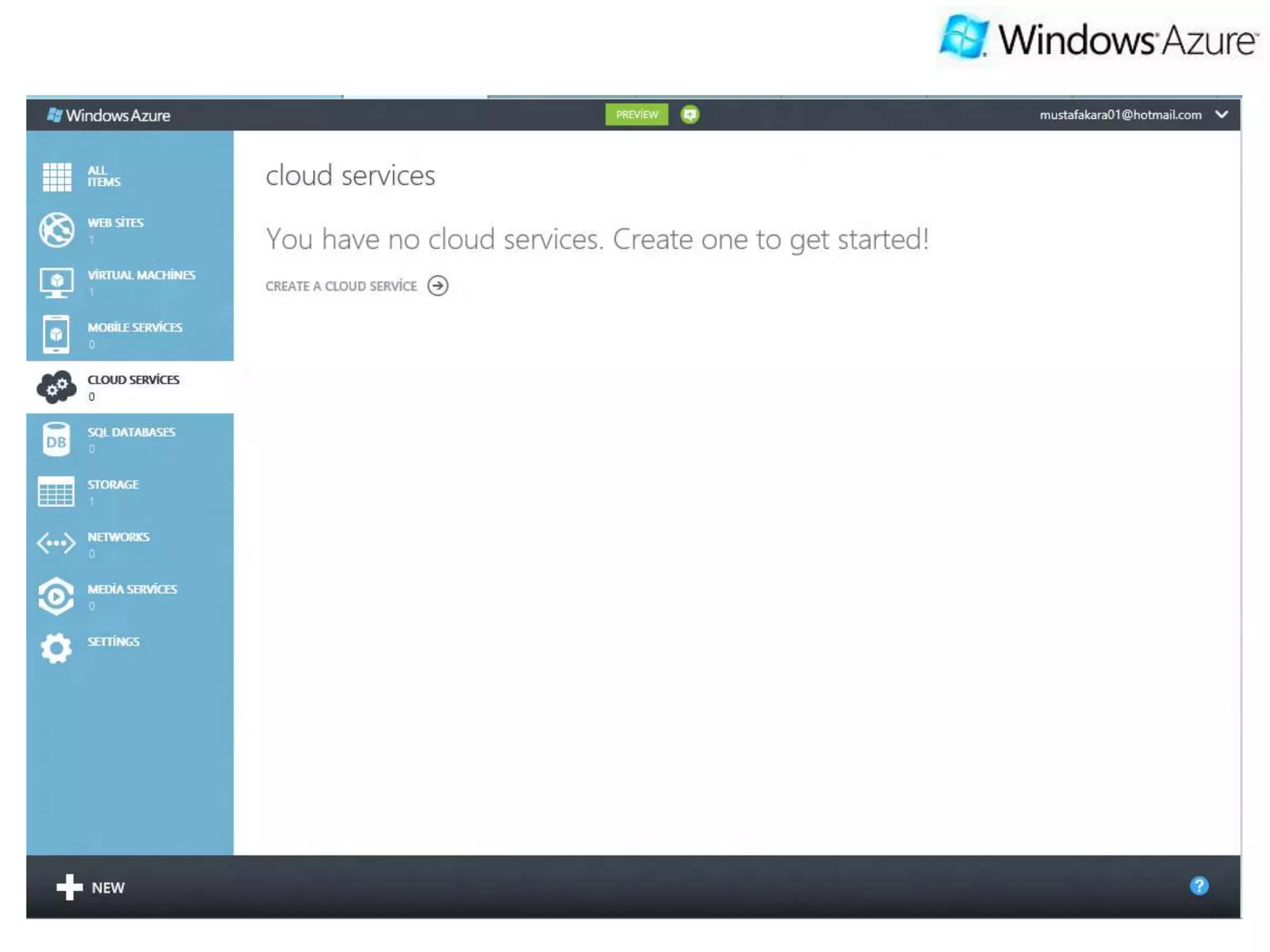This screenshot has height=952, width=1270.
Task: Click the All Items grid icon
Action: tap(56, 177)
